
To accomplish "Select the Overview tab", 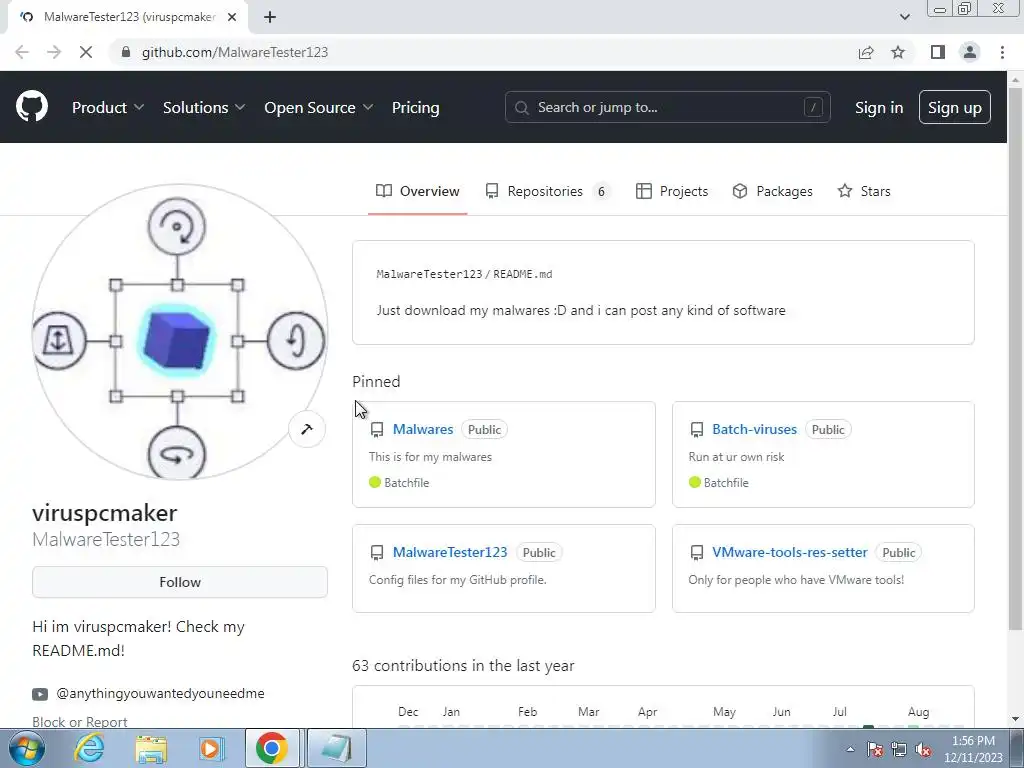I will 417,191.
